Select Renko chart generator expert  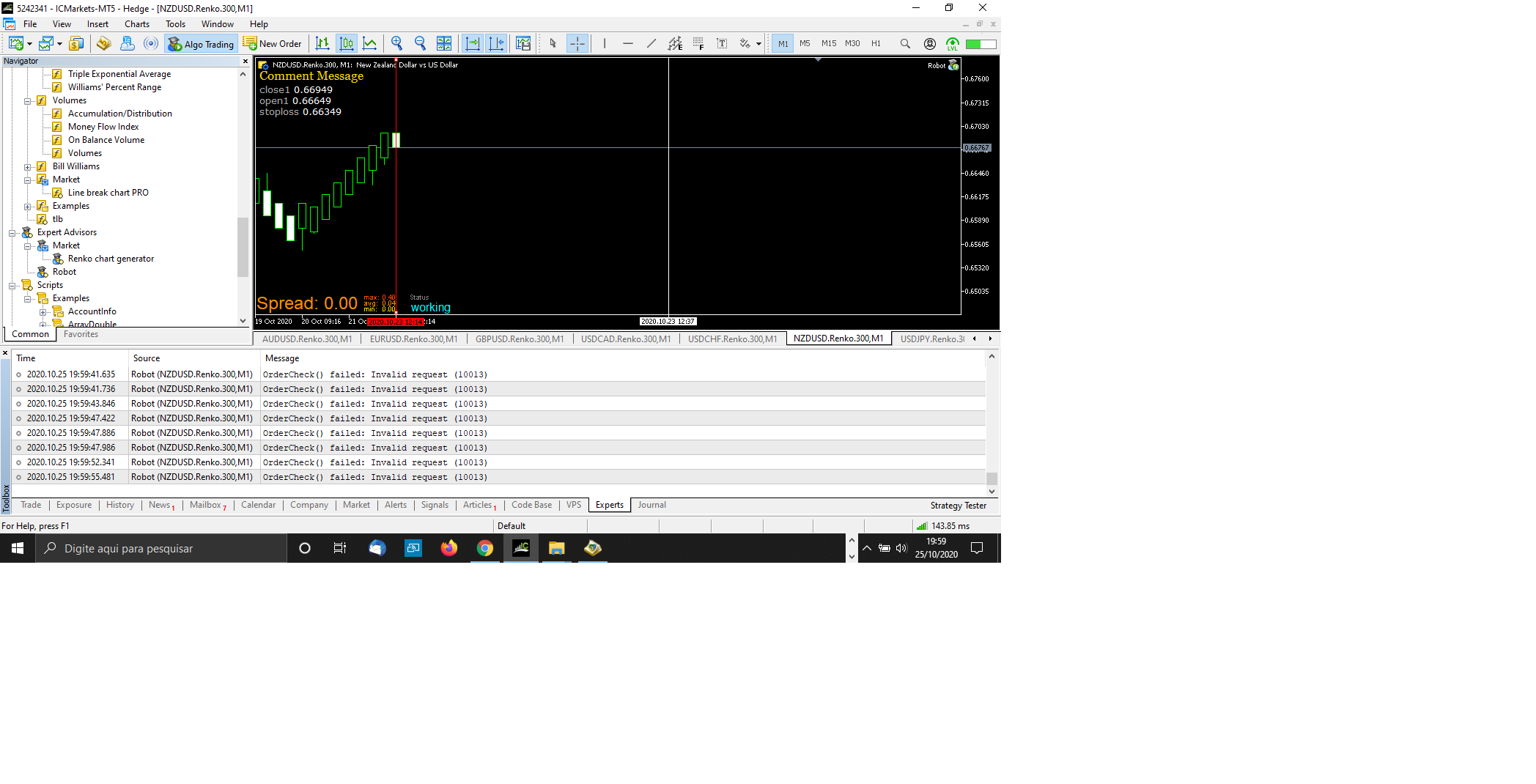click(x=111, y=259)
